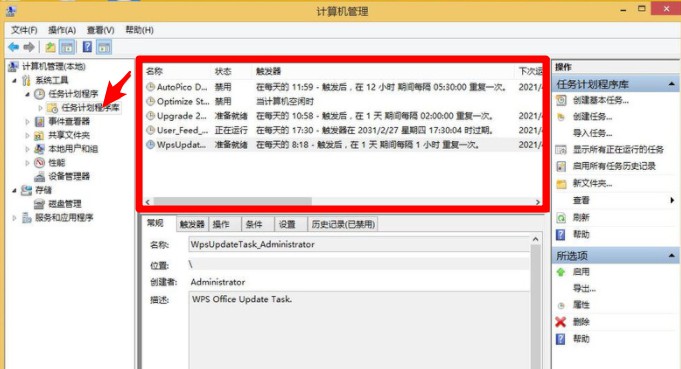
Task: Expand the 性能 node arrow
Action: tap(27, 163)
